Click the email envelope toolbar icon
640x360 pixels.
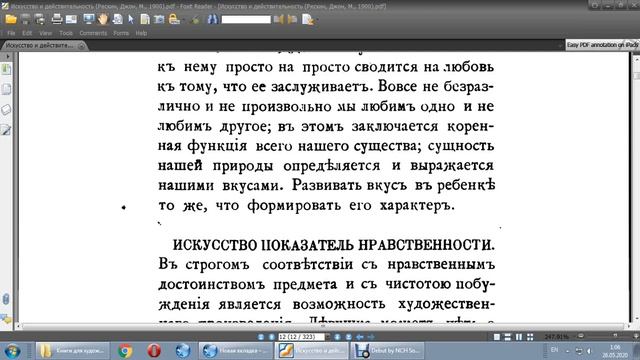(71, 19)
